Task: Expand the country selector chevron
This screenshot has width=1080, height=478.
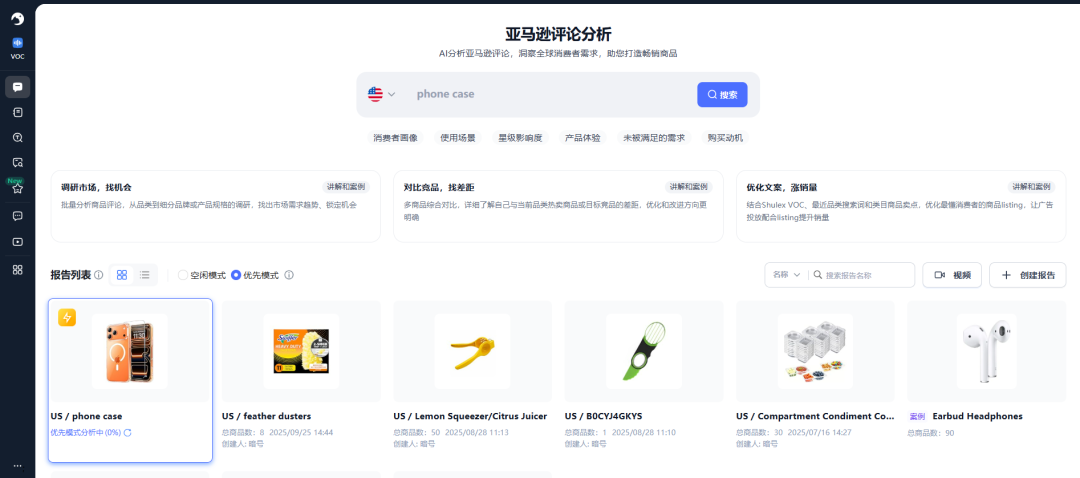Action: click(x=392, y=94)
